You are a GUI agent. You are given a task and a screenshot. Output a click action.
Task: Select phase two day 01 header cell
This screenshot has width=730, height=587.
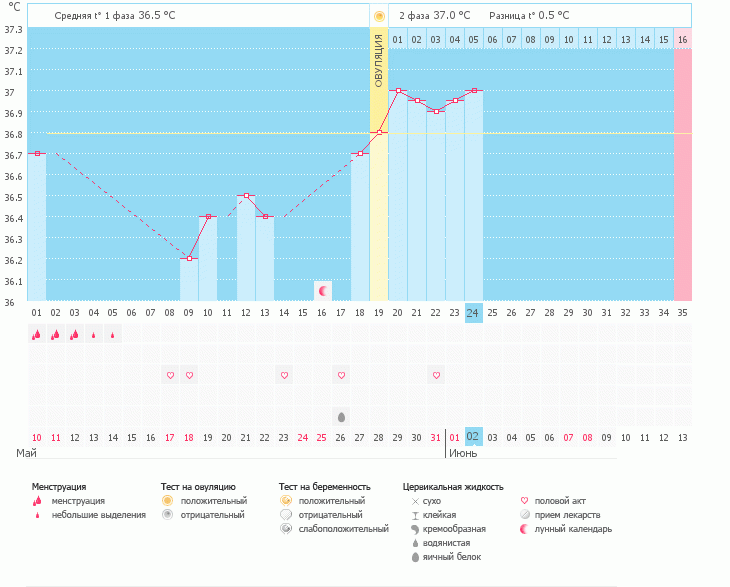click(x=398, y=39)
